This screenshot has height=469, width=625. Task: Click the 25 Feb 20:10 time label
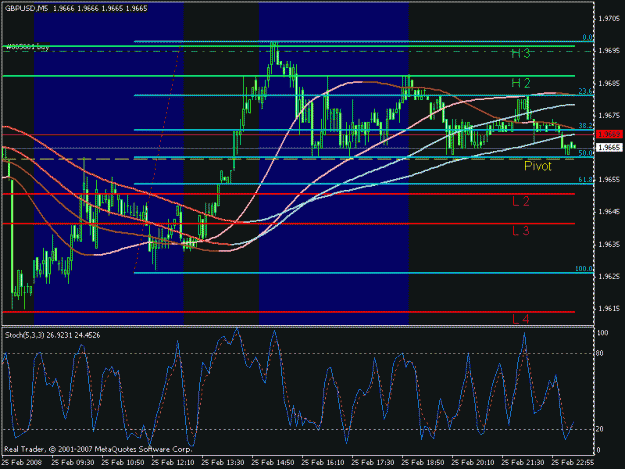[x=473, y=463]
